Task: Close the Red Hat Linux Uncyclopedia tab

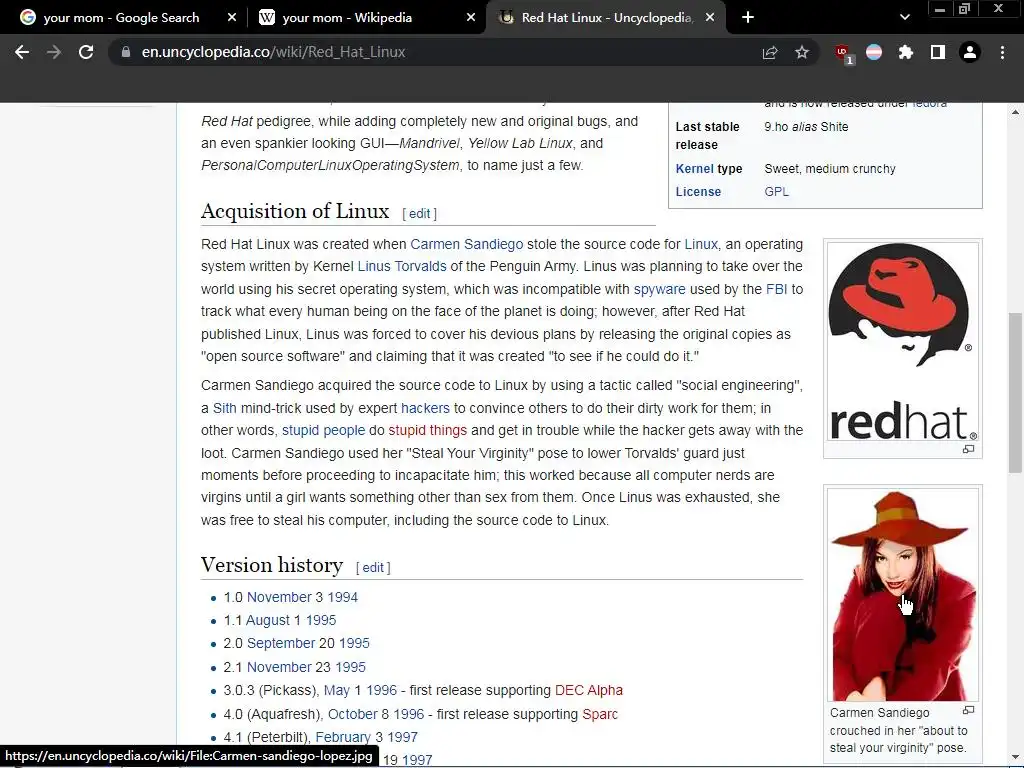Action: (710, 18)
